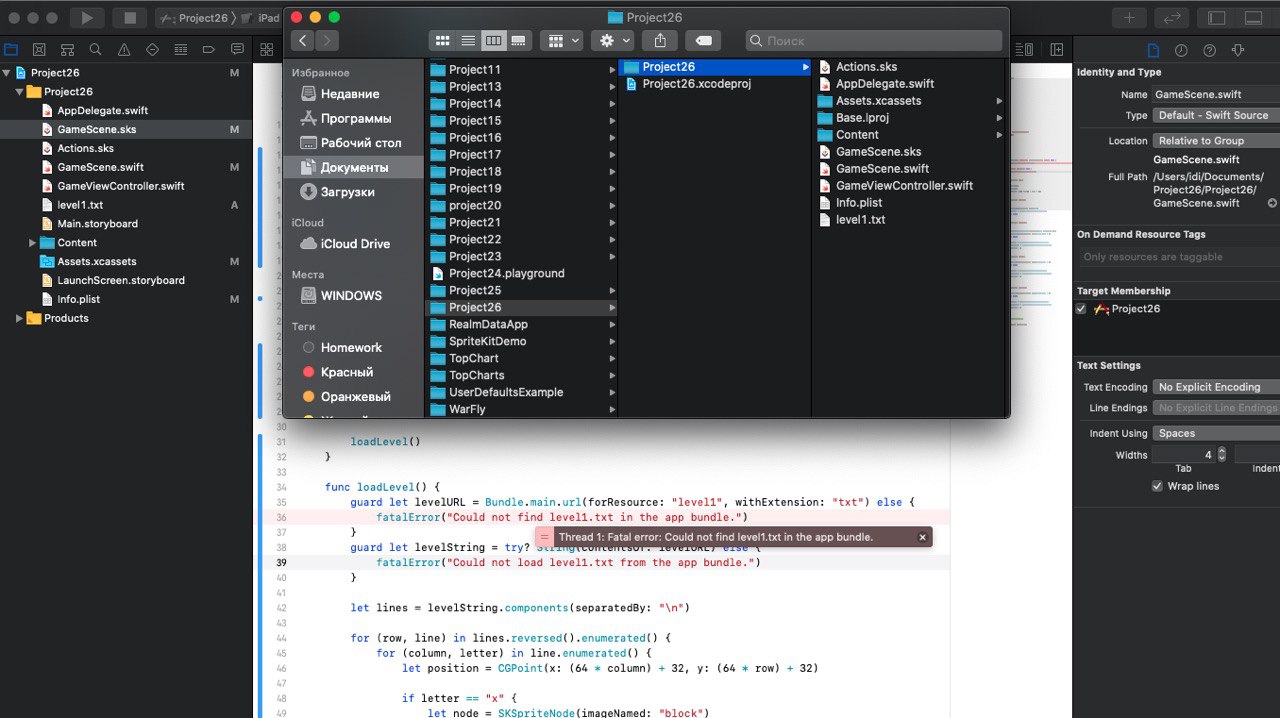
Task: Toggle the Xcode navigator panel
Action: (1216, 17)
